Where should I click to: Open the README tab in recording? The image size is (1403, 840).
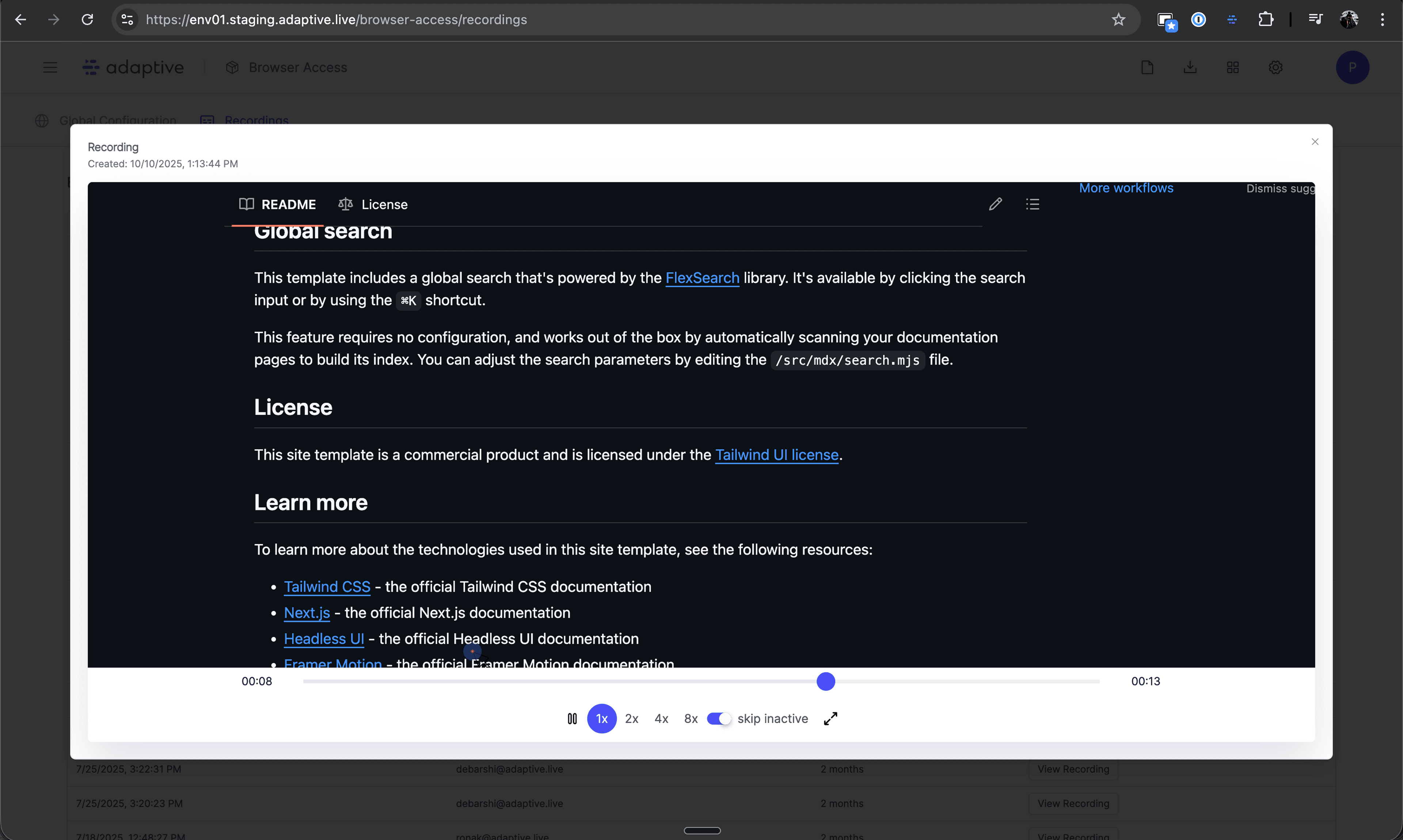coord(277,204)
